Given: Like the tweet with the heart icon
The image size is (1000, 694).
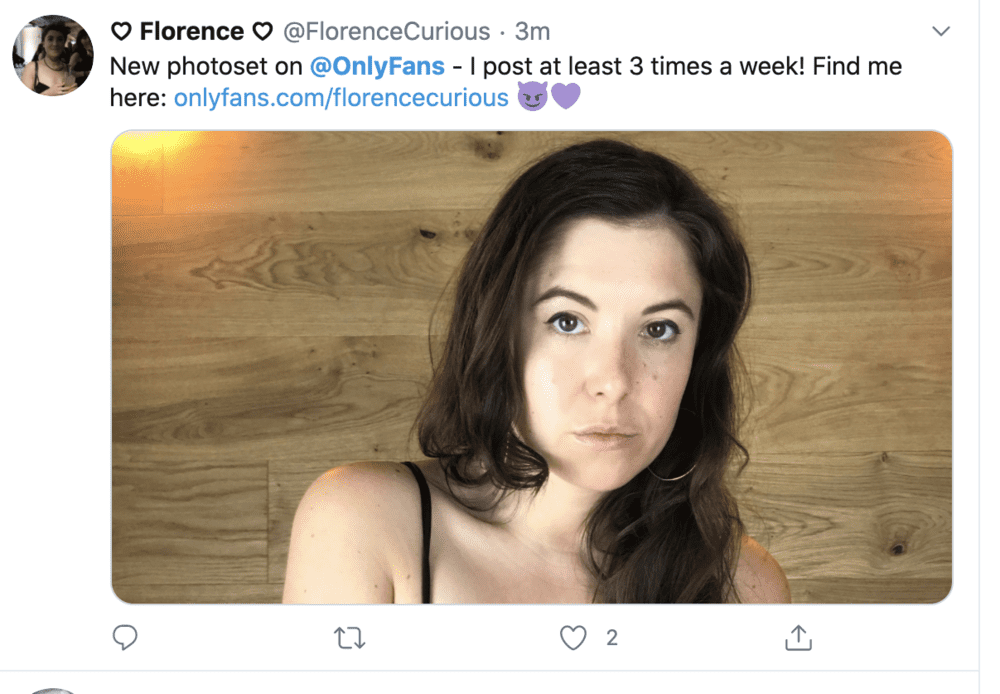Looking at the screenshot, I should pyautogui.click(x=573, y=638).
